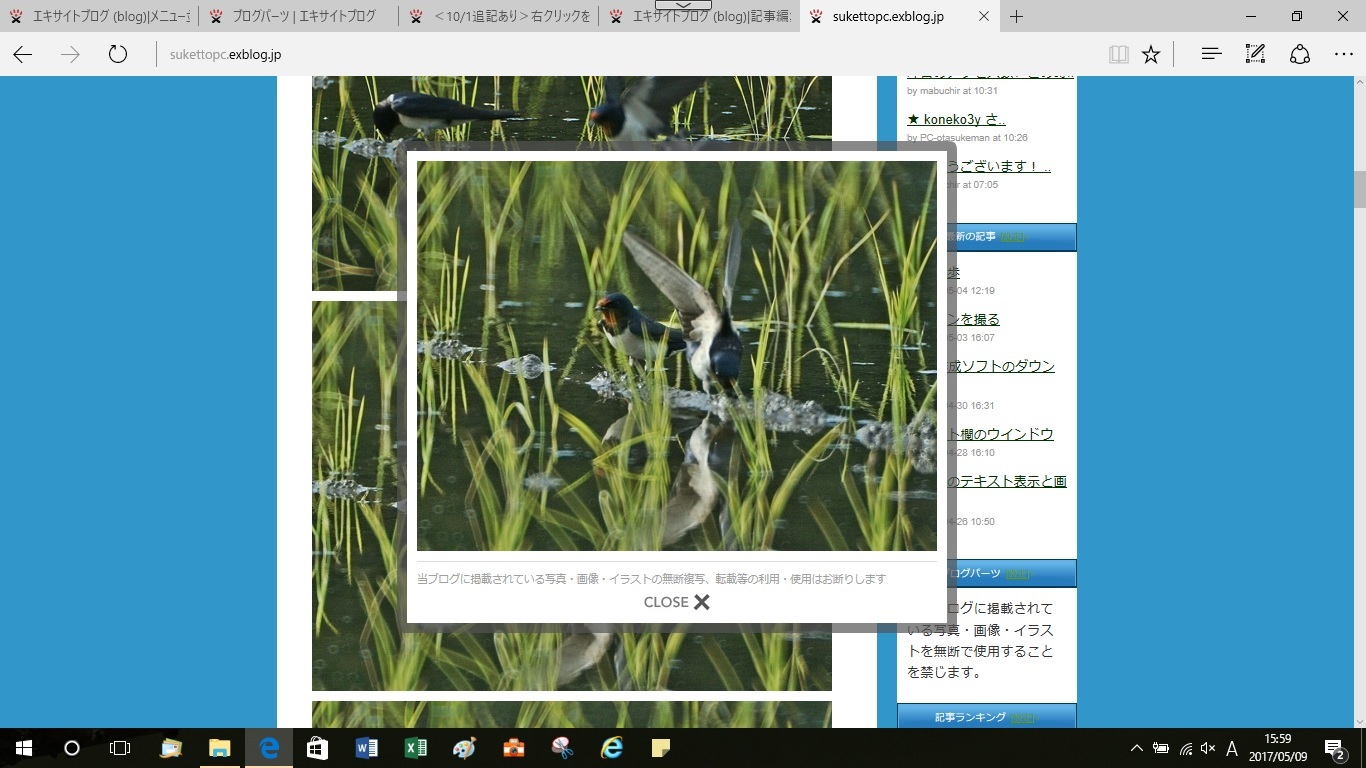Switch to the ブログパーツ | エキサイトブログ tab

point(299,16)
